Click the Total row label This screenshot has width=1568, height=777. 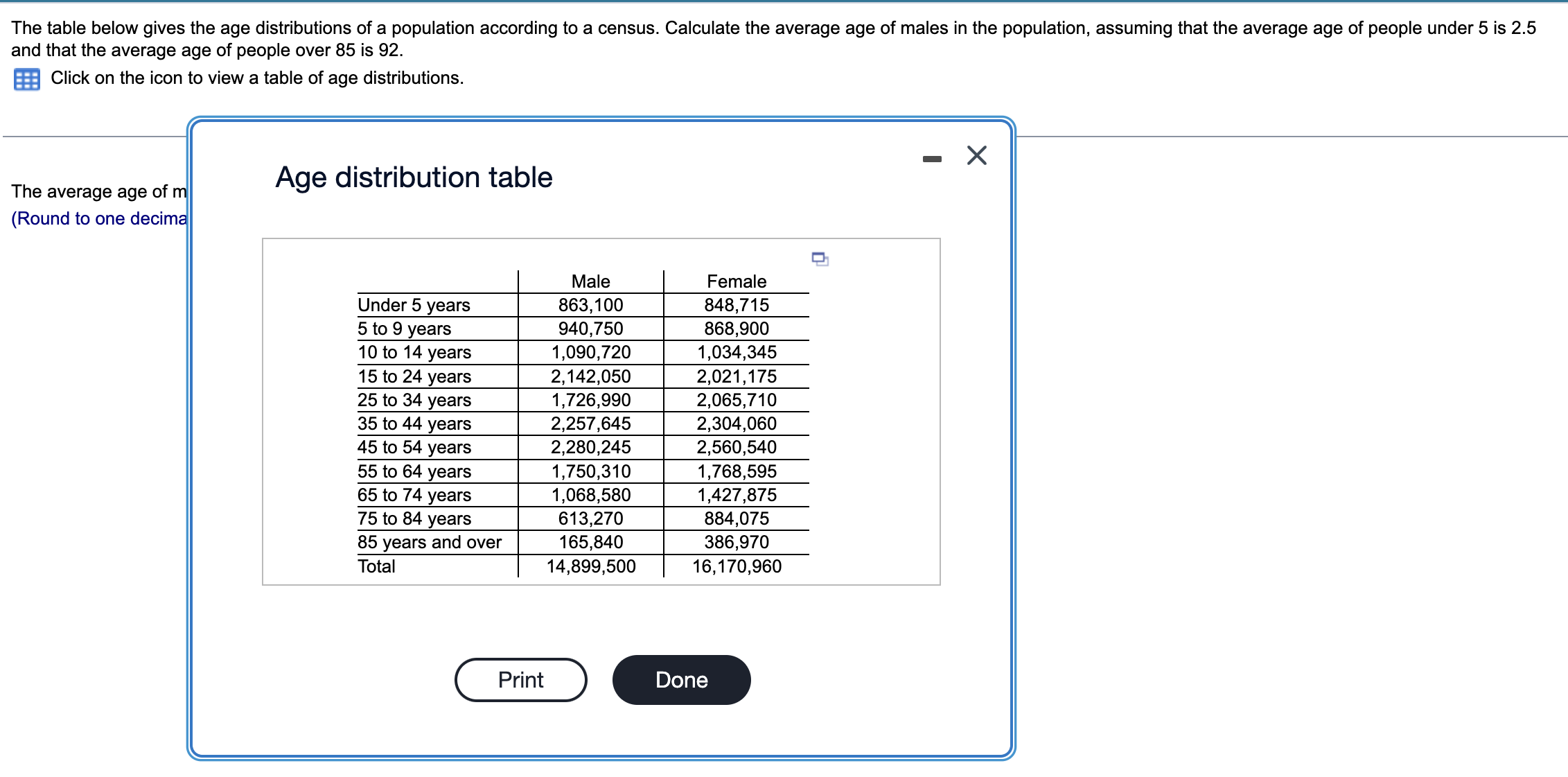point(377,566)
